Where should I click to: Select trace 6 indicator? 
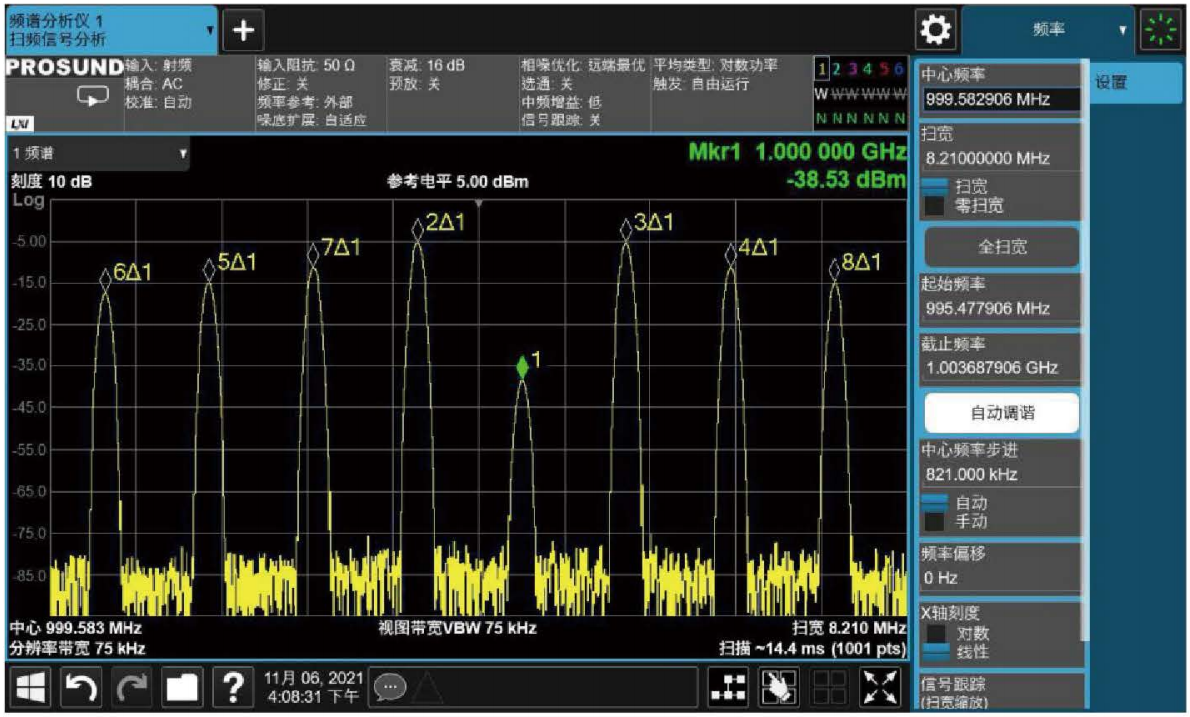899,69
